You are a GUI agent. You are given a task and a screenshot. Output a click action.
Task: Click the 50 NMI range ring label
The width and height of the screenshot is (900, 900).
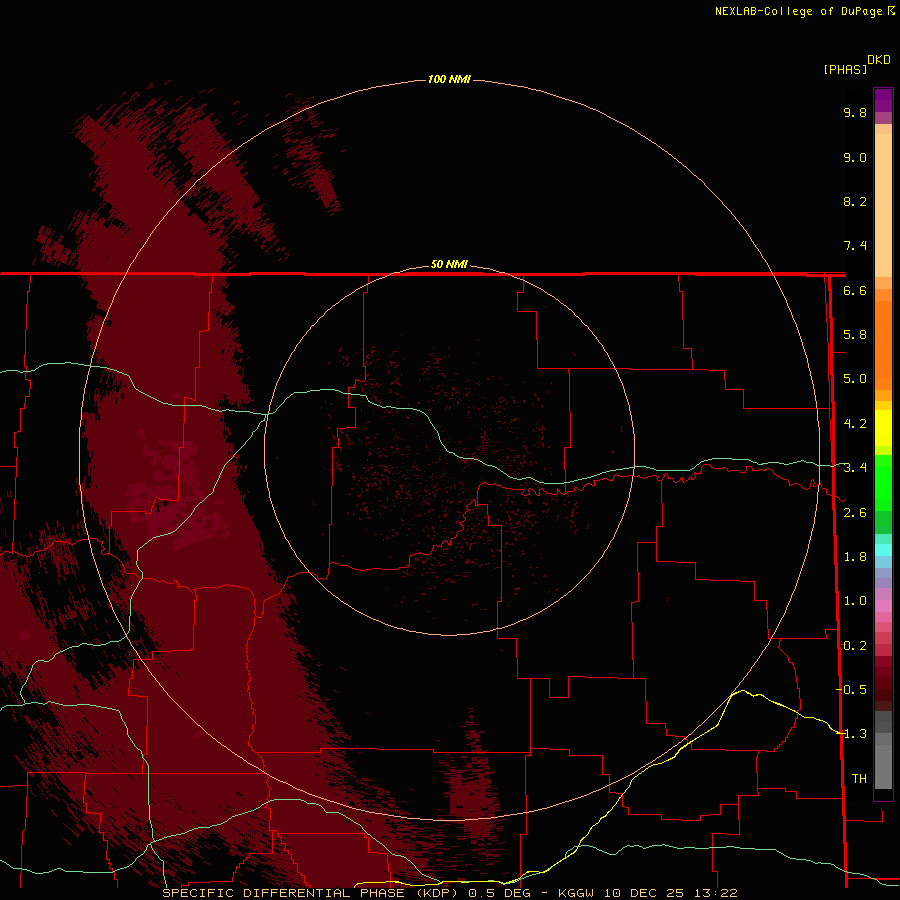(x=449, y=264)
